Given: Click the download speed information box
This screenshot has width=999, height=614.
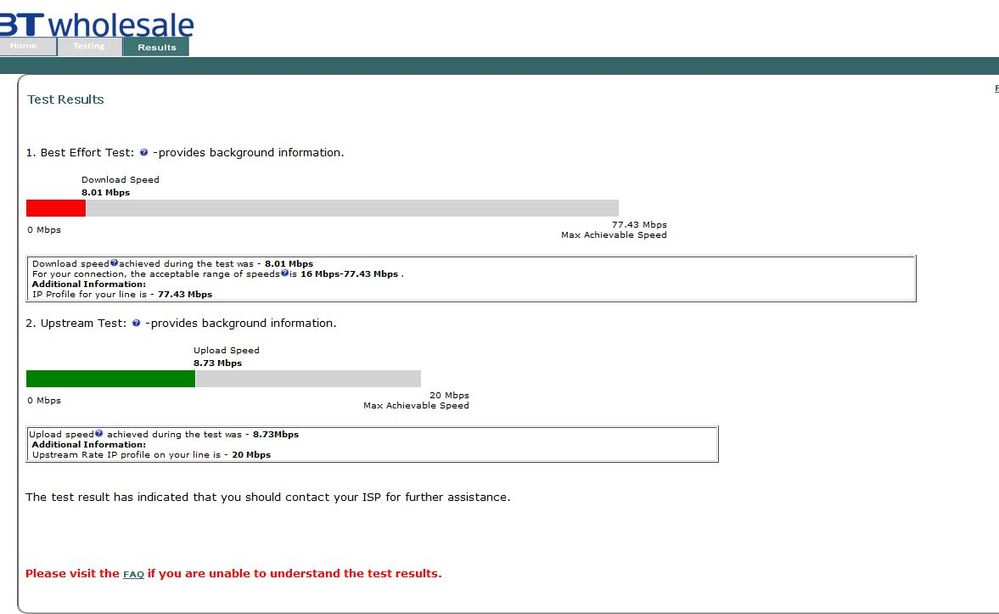Looking at the screenshot, I should click(471, 279).
